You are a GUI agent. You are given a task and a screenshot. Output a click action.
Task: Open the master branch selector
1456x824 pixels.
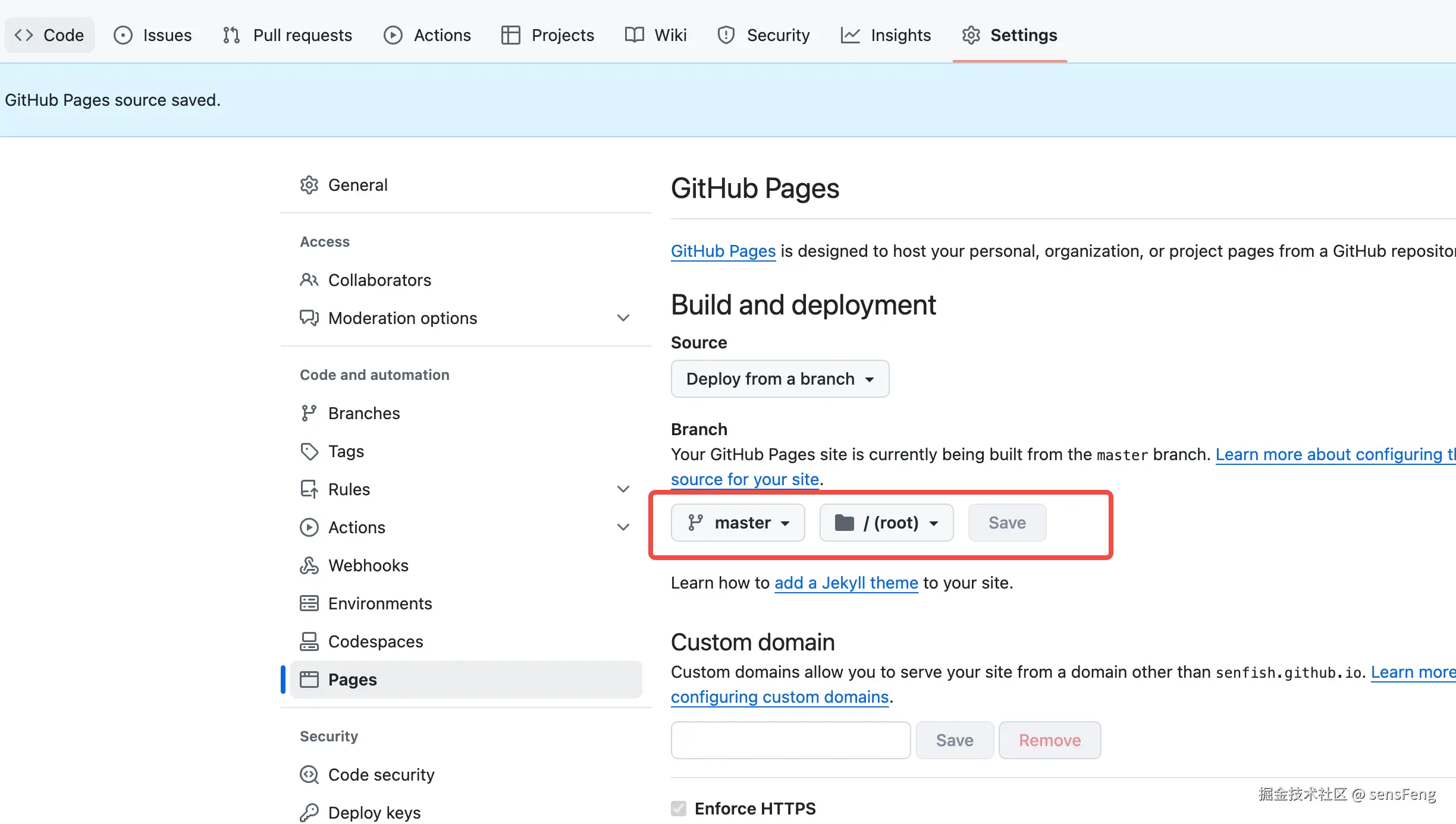[738, 523]
